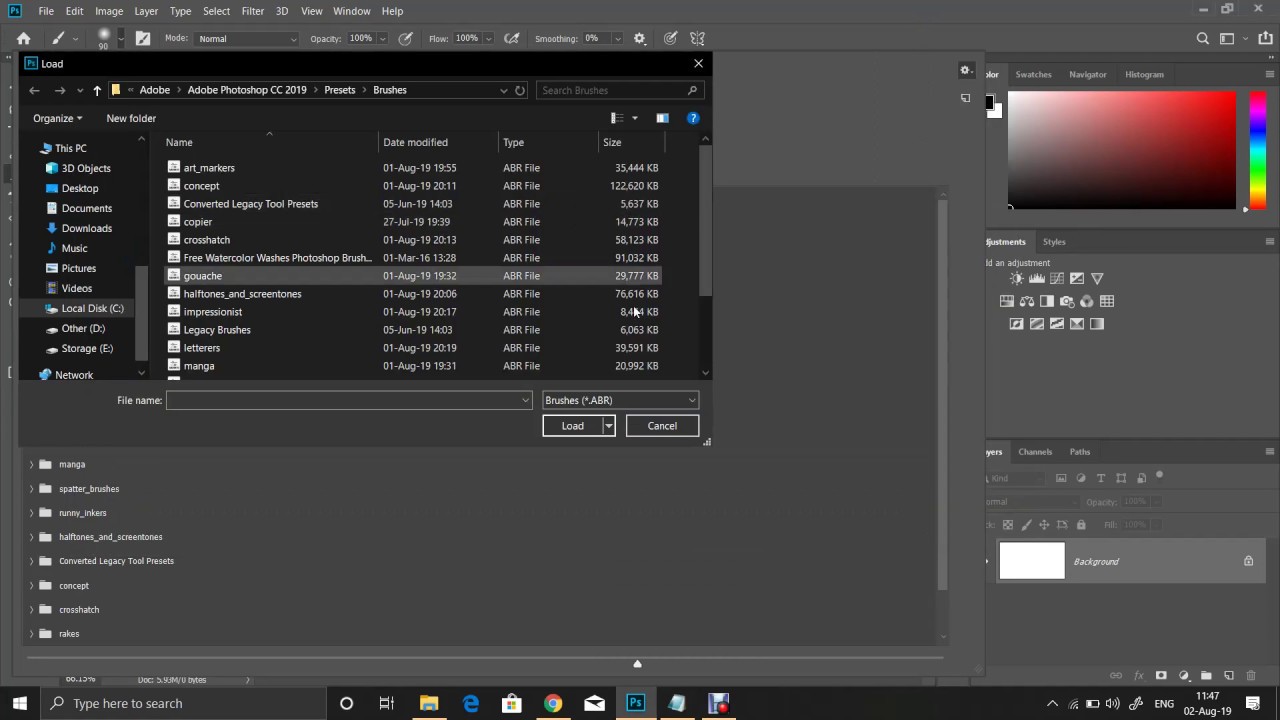Open Smoothing dropdown arrow
Screen dimensions: 1280x720
point(617,39)
